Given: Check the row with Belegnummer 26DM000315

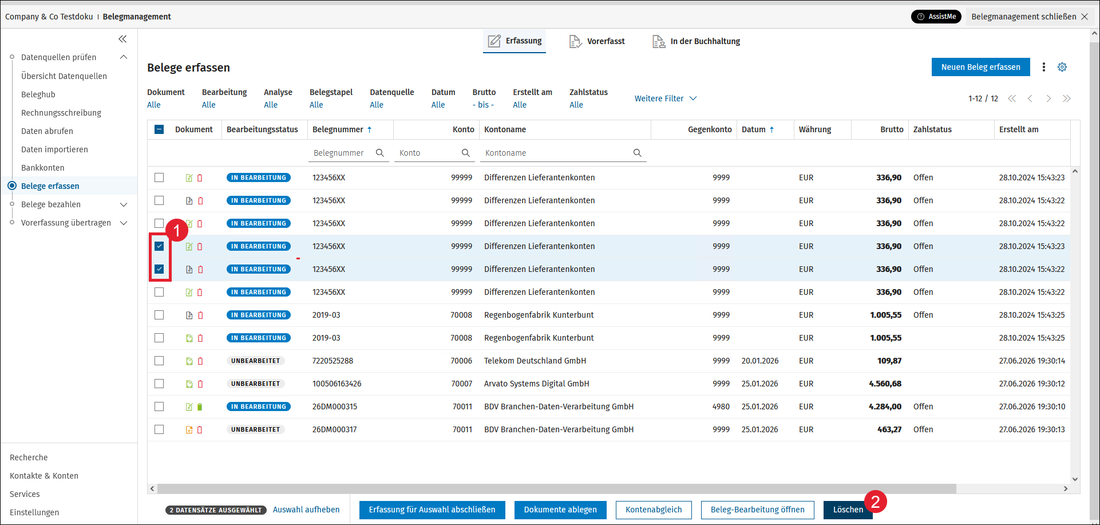Looking at the screenshot, I should tap(159, 406).
